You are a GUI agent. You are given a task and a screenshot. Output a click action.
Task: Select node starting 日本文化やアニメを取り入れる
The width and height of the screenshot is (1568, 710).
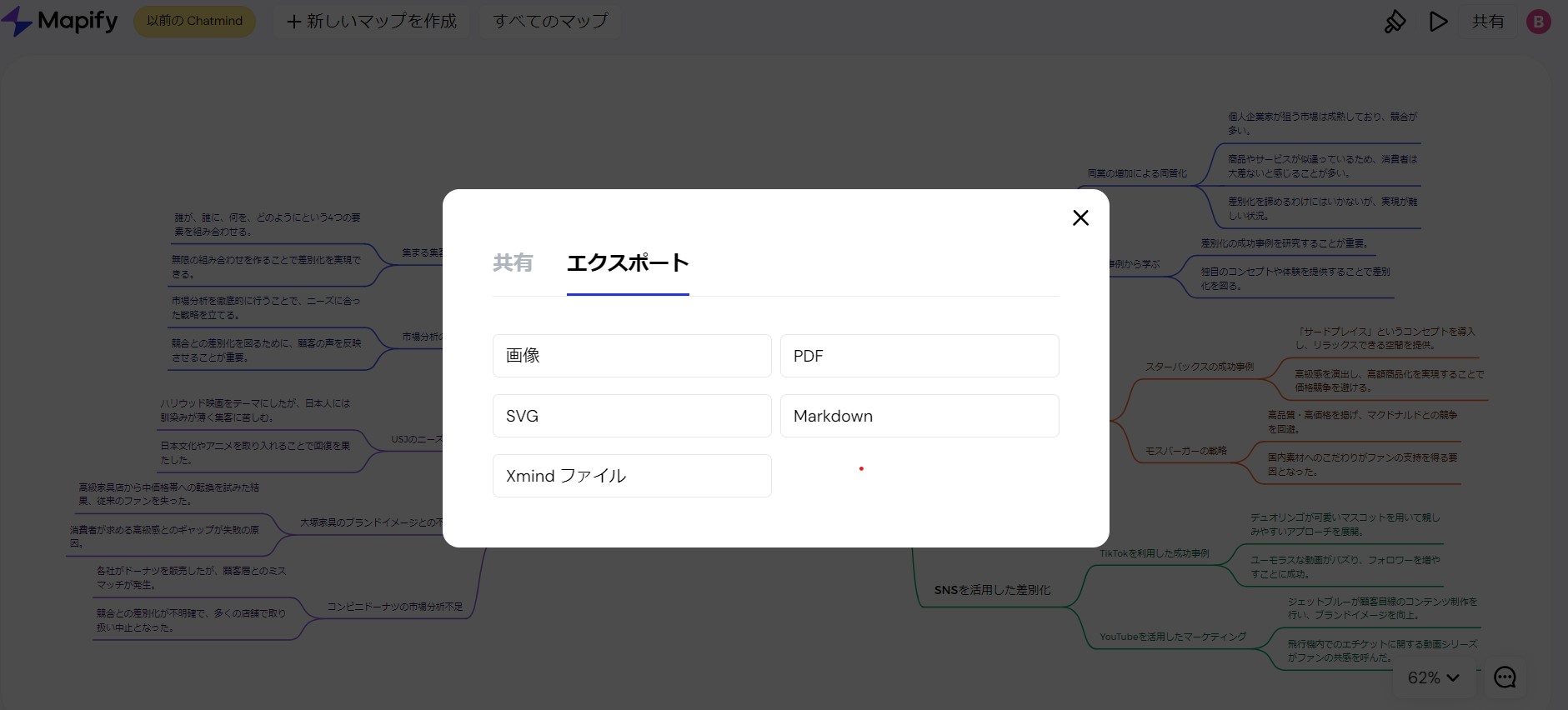[x=255, y=452]
